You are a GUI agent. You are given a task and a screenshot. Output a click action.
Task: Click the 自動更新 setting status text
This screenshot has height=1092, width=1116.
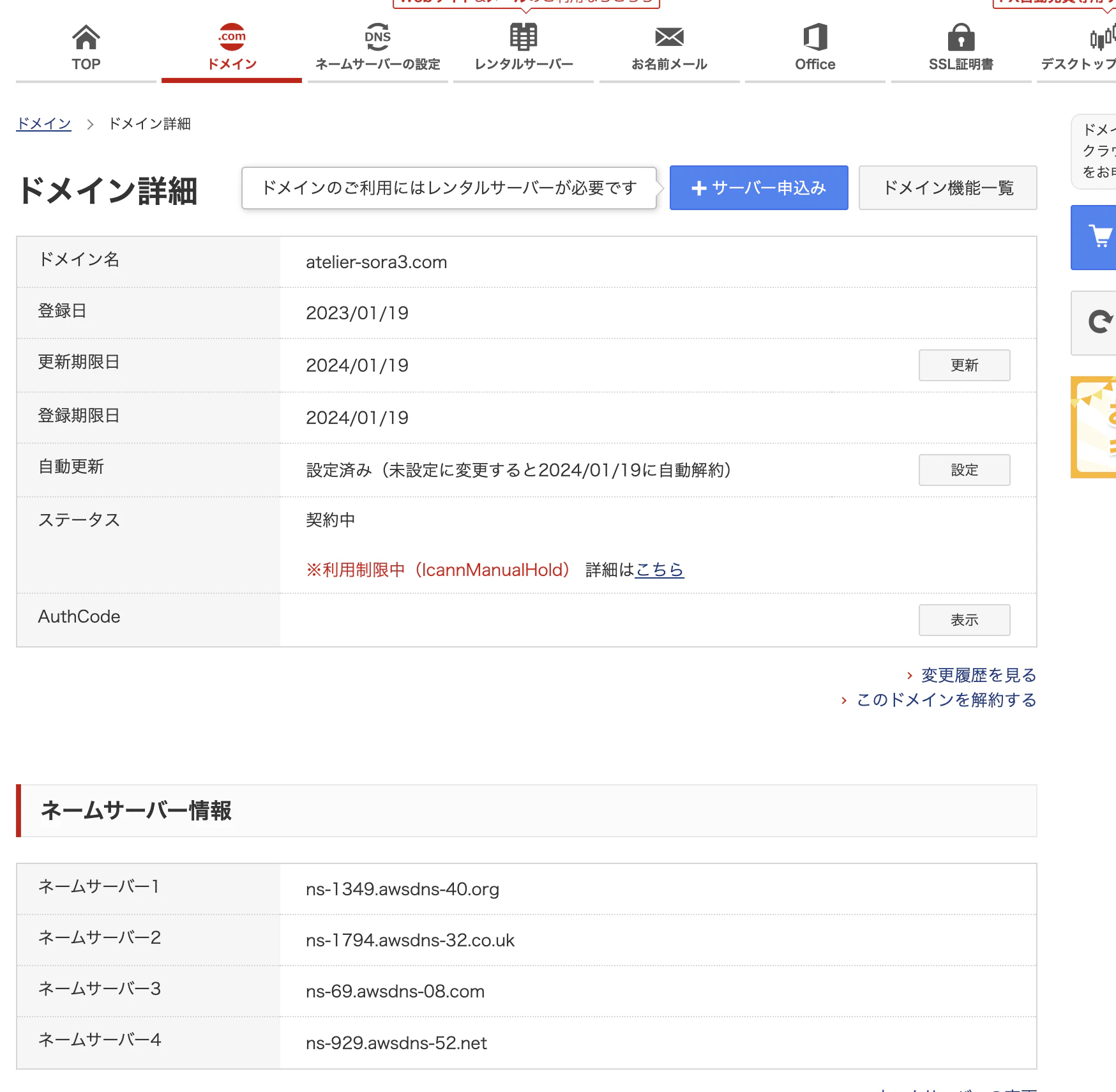click(x=518, y=470)
